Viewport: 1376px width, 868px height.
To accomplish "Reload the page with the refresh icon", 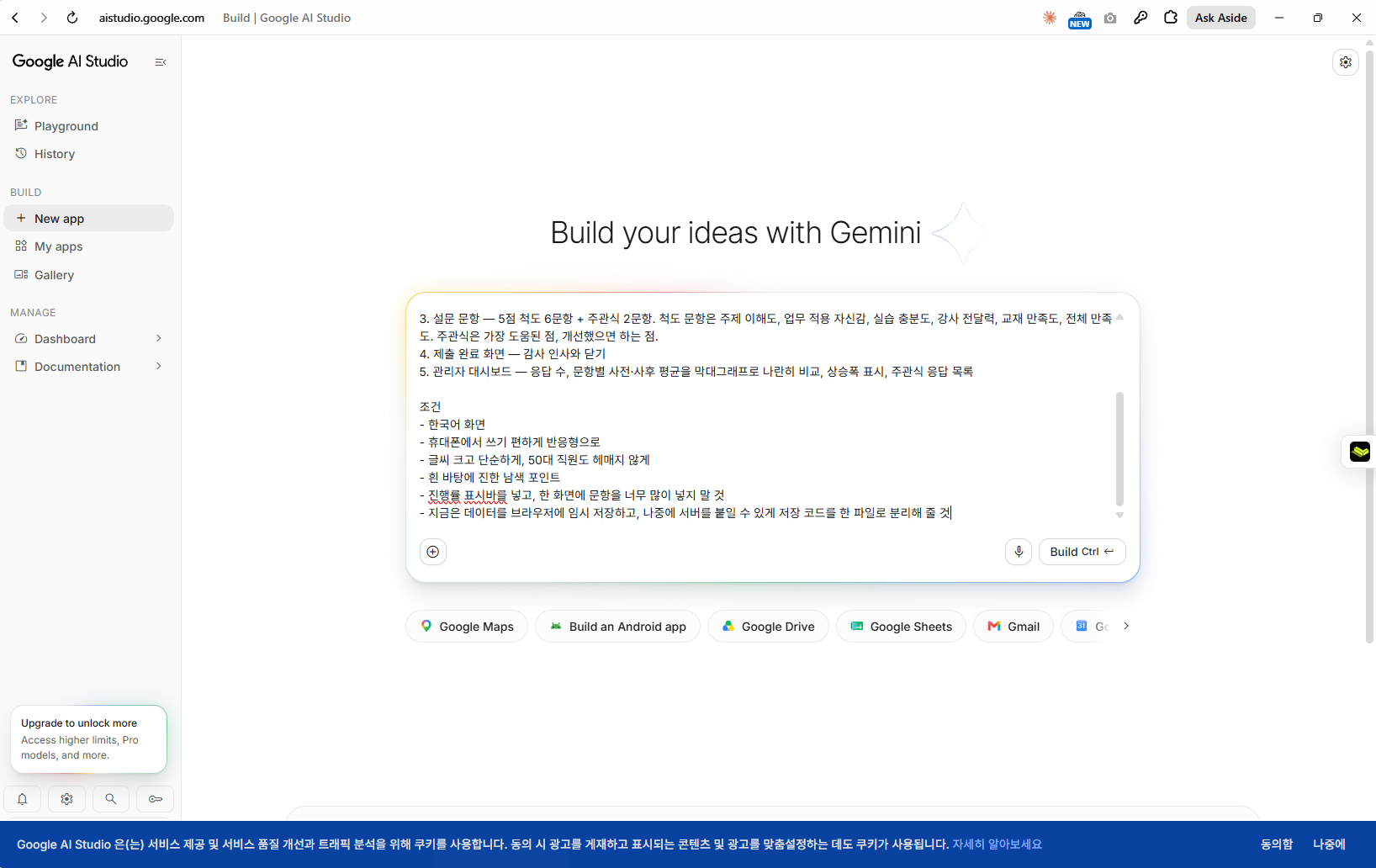I will pos(72,18).
